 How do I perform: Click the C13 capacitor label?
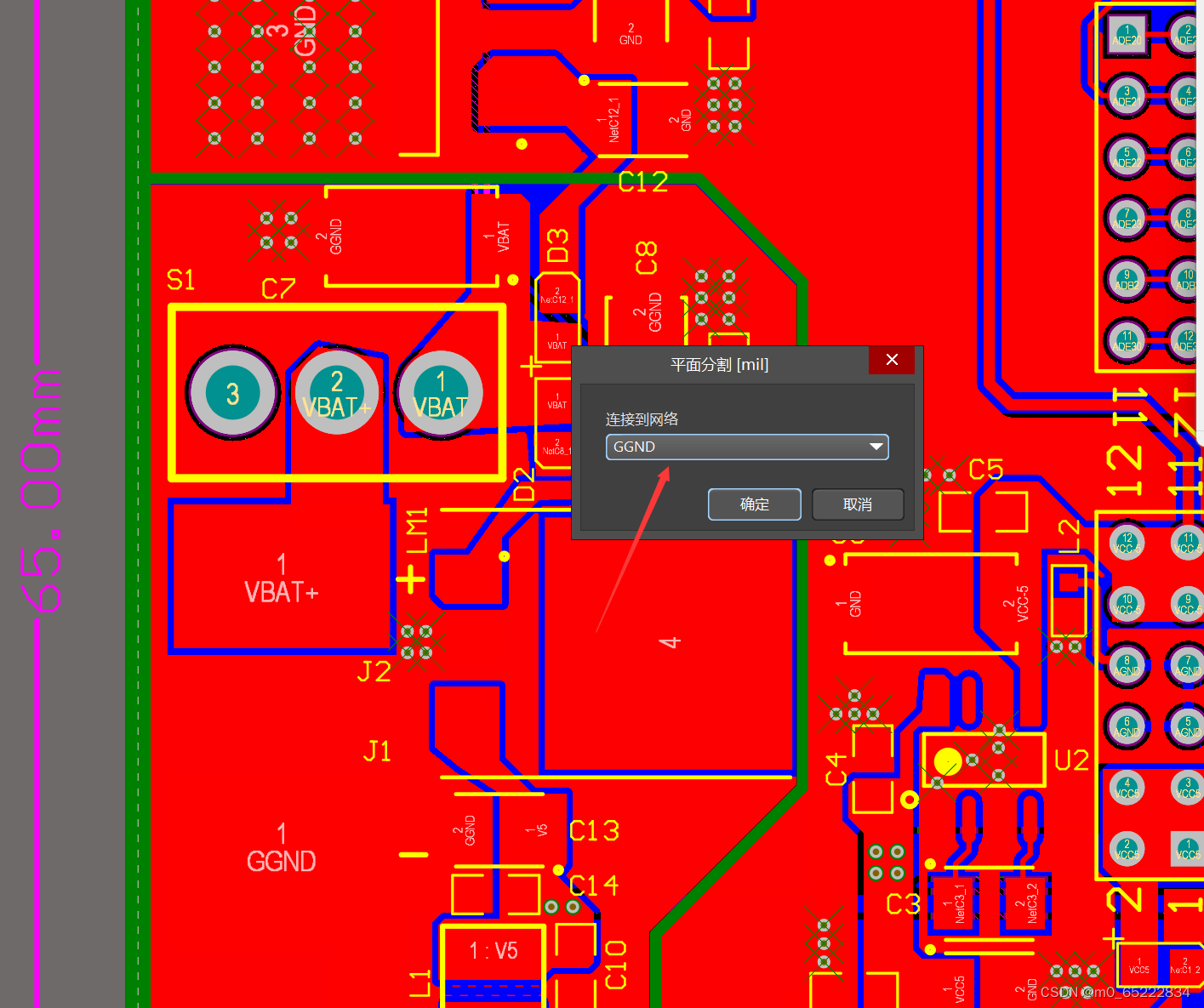593,830
